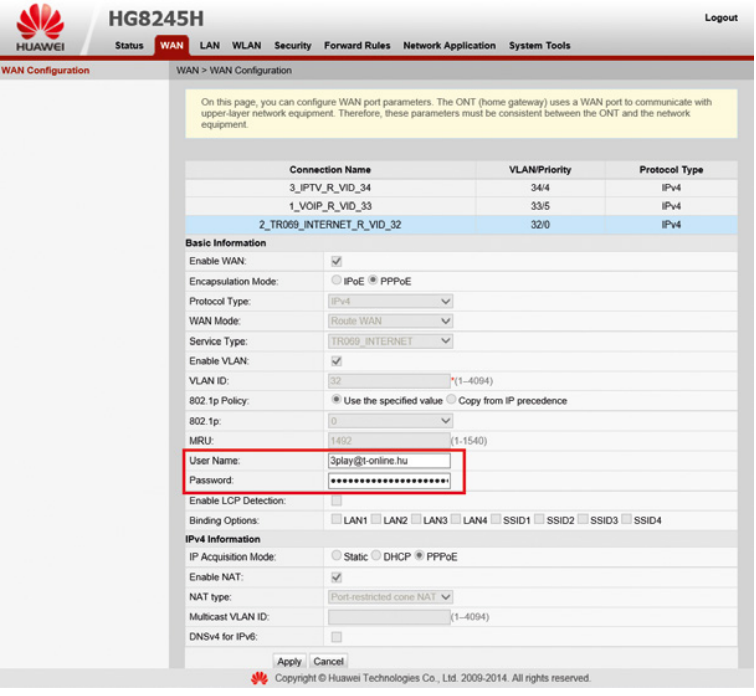Select WAN Configuration in the sidebar
Screen dimensions: 756x696
pos(45,70)
